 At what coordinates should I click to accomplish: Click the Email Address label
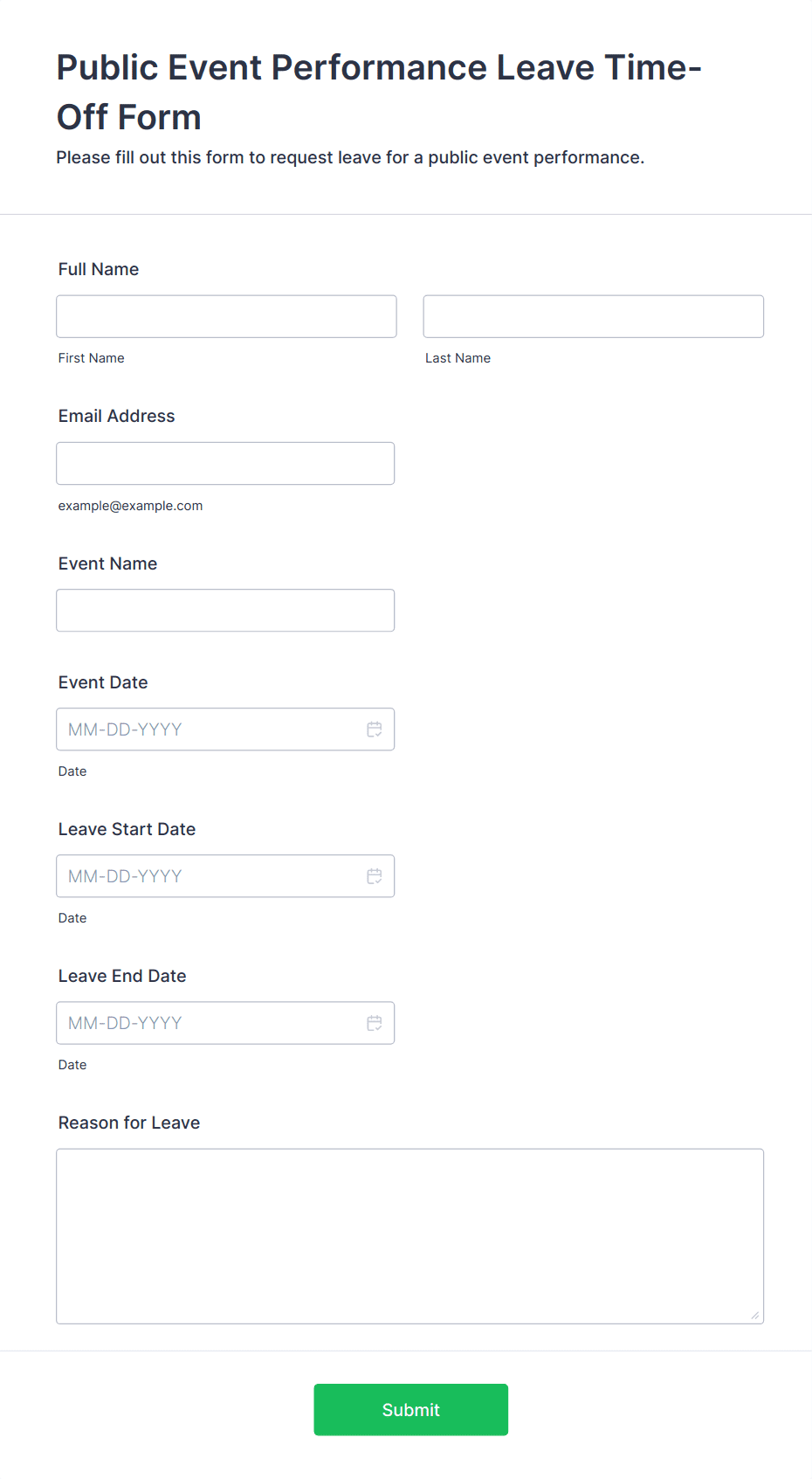coord(117,416)
